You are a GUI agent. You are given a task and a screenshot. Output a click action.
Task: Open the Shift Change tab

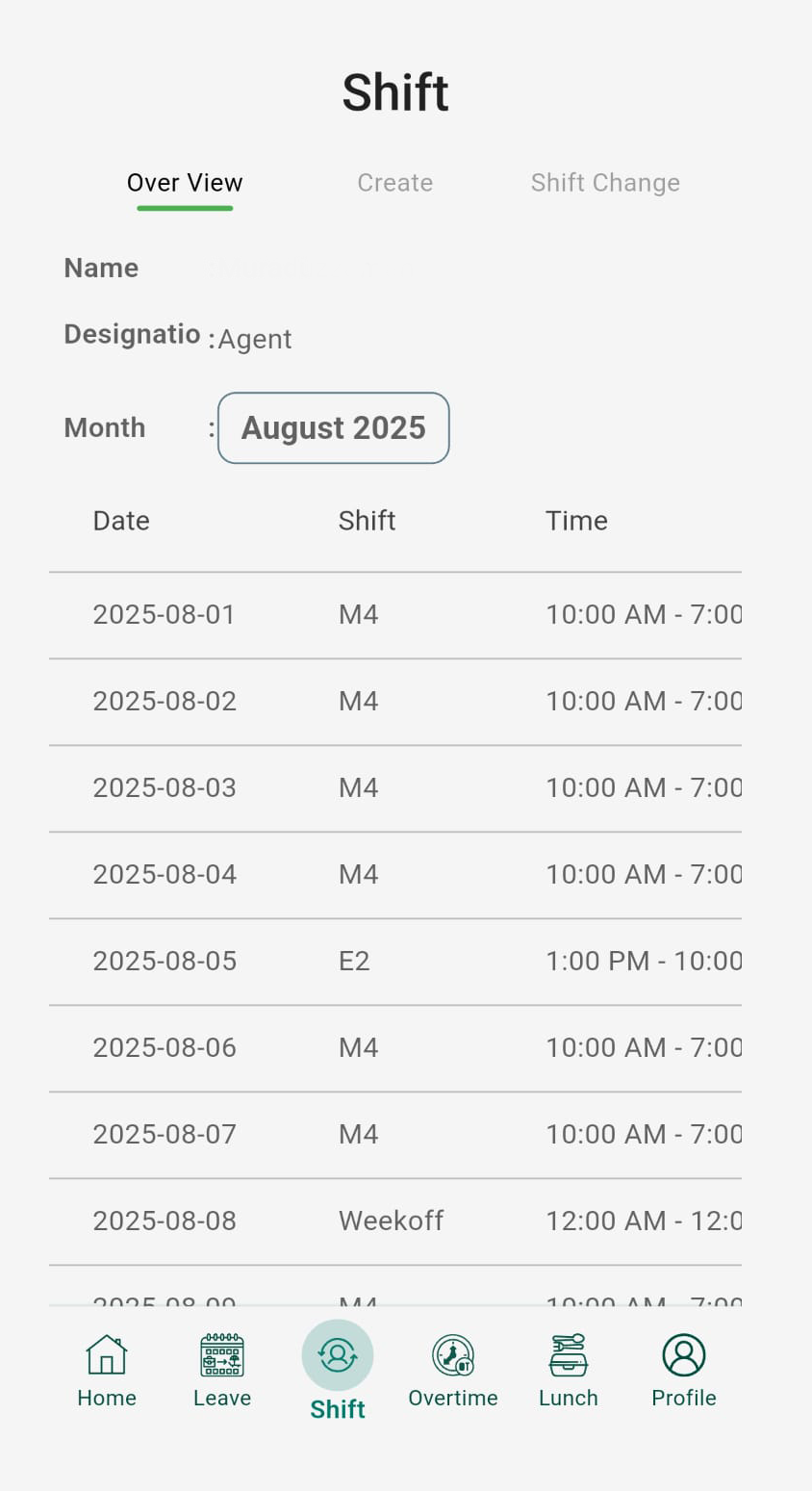605,183
